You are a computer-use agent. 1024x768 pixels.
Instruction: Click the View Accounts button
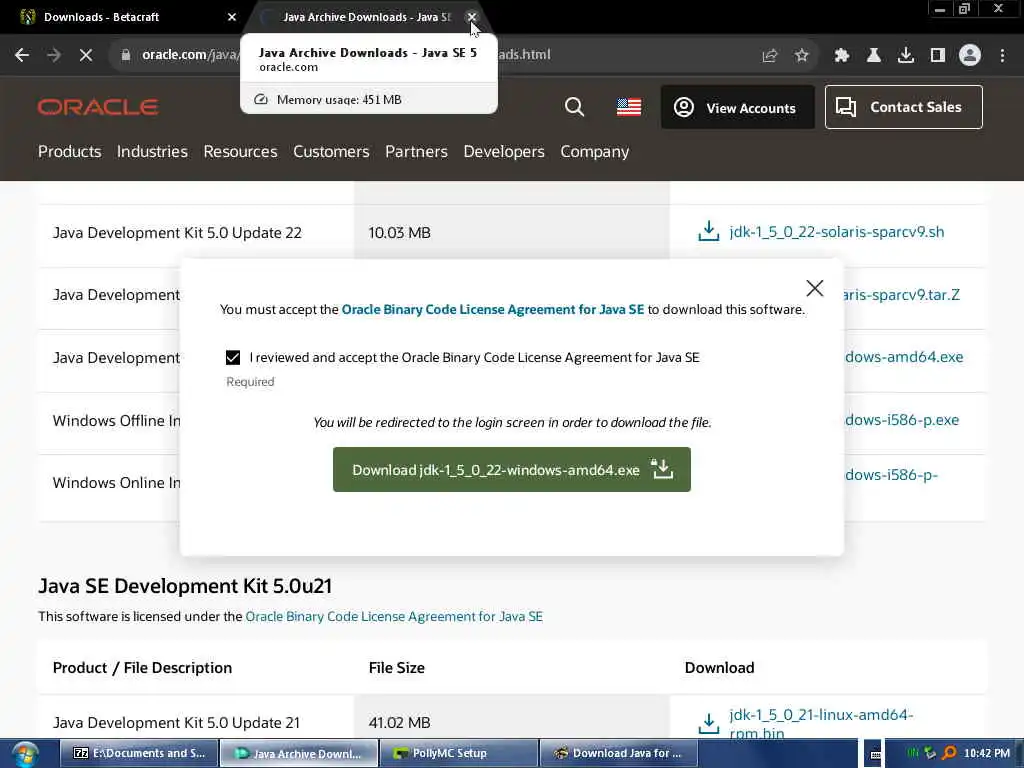tap(737, 107)
